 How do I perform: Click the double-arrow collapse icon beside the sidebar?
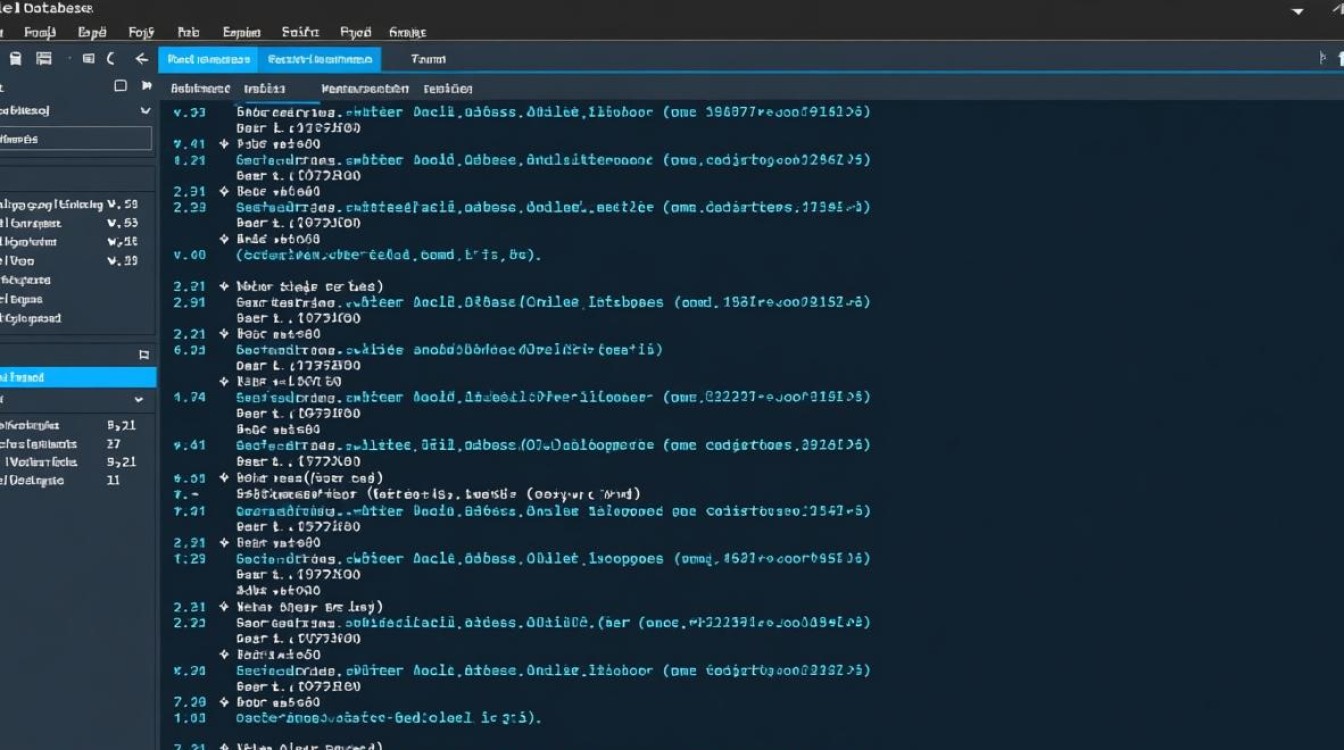pos(146,86)
